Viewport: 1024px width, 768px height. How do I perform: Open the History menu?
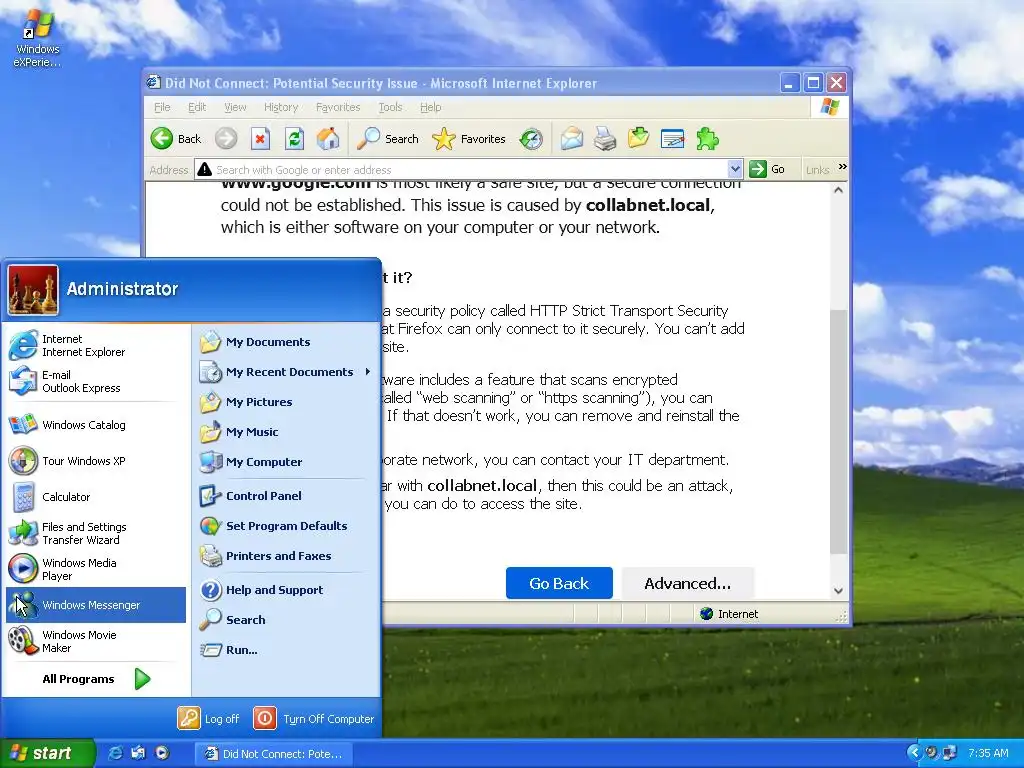click(281, 107)
